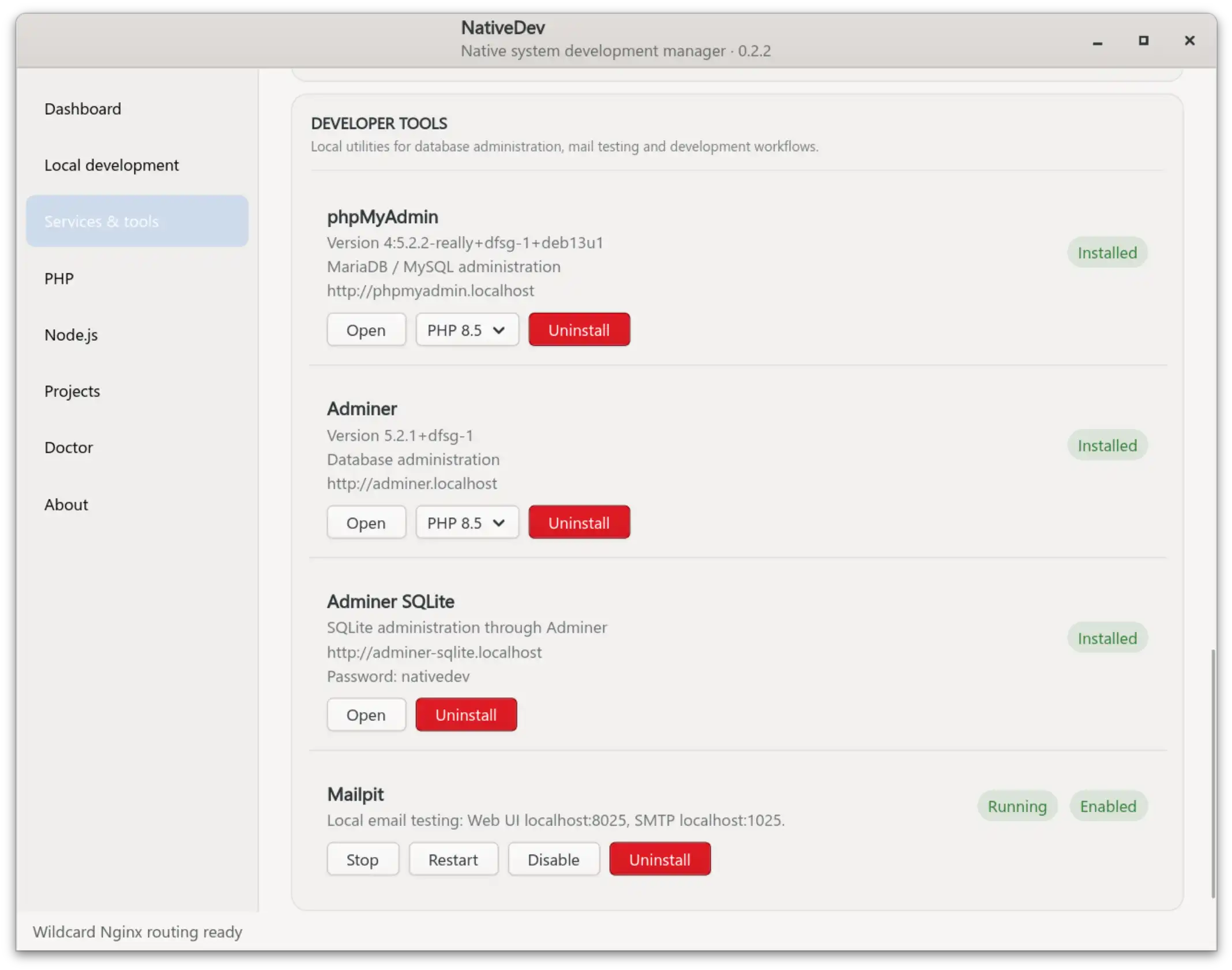Select Services & tools in sidebar
Image resolution: width=1232 pixels, height=970 pixels.
coord(137,221)
